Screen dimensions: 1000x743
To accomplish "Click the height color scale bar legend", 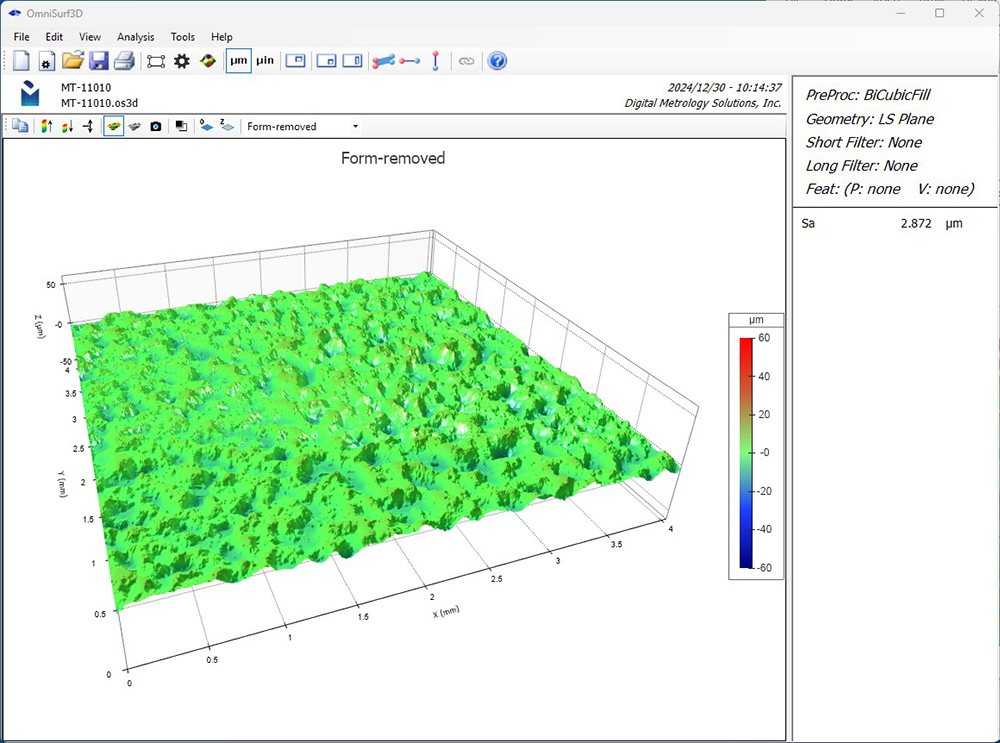I will [746, 453].
